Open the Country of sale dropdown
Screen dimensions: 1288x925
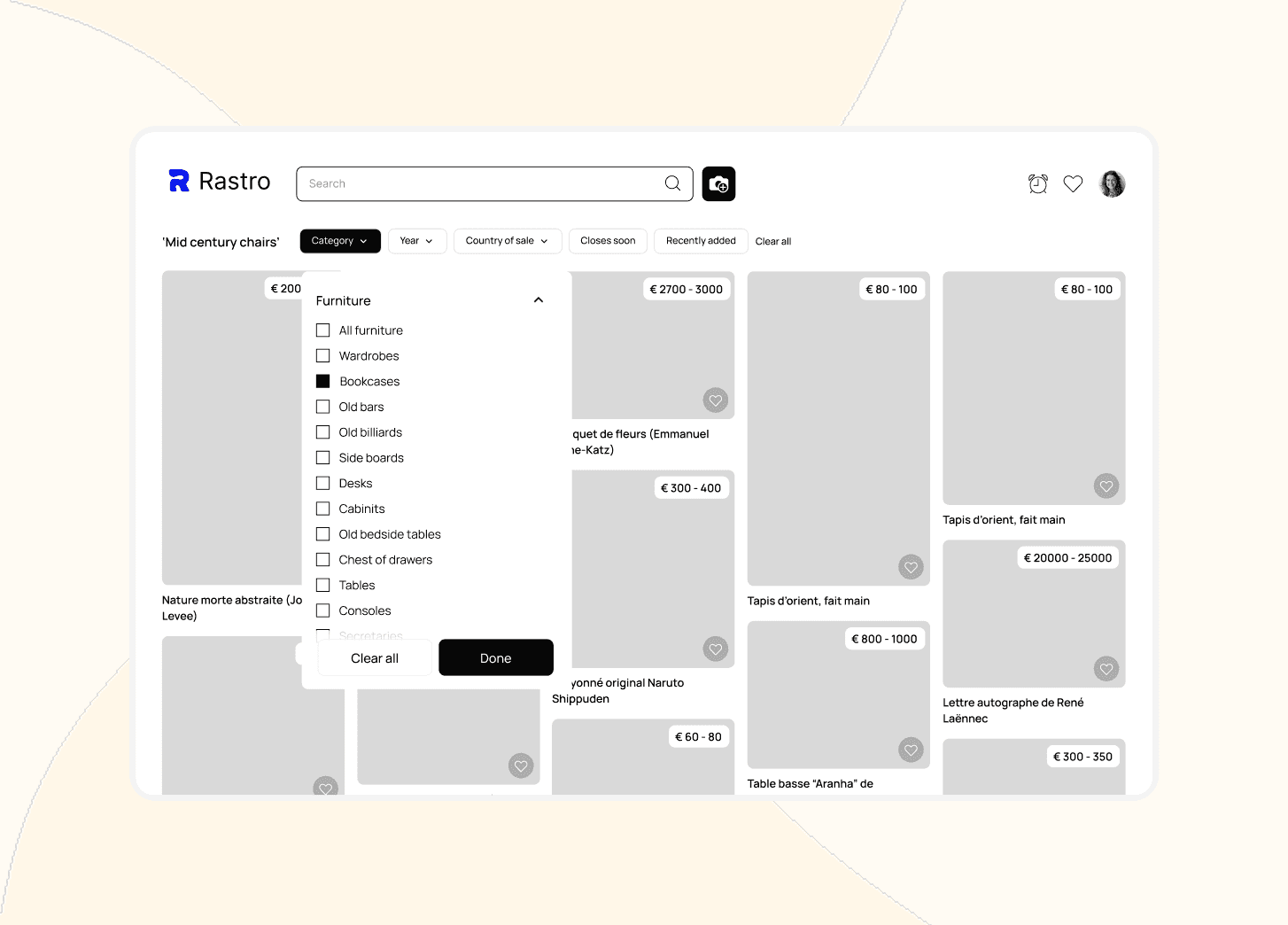click(508, 241)
